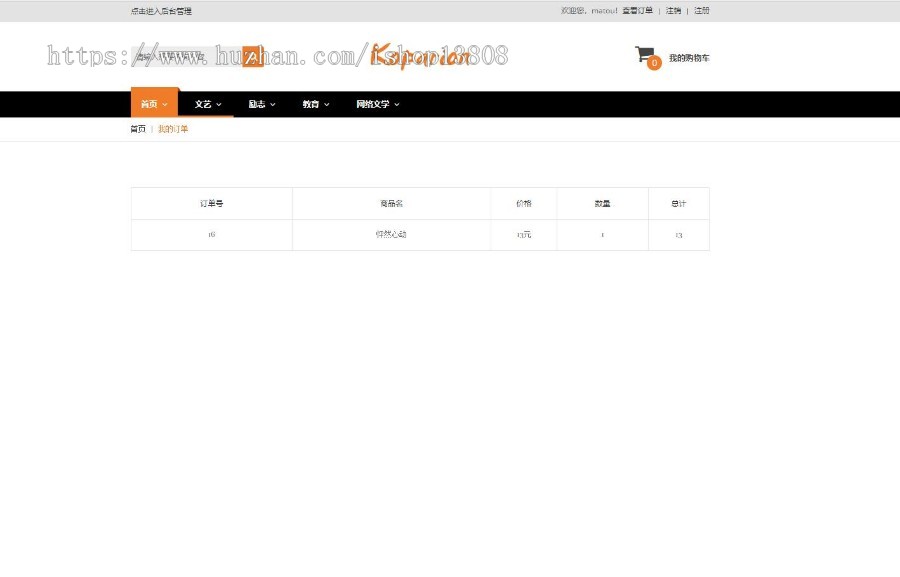Open the 教育 menu

click(315, 104)
